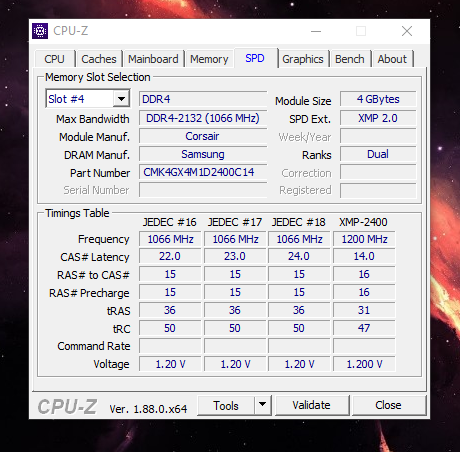This screenshot has height=452, width=460.
Task: Click the Validate button
Action: click(x=312, y=405)
